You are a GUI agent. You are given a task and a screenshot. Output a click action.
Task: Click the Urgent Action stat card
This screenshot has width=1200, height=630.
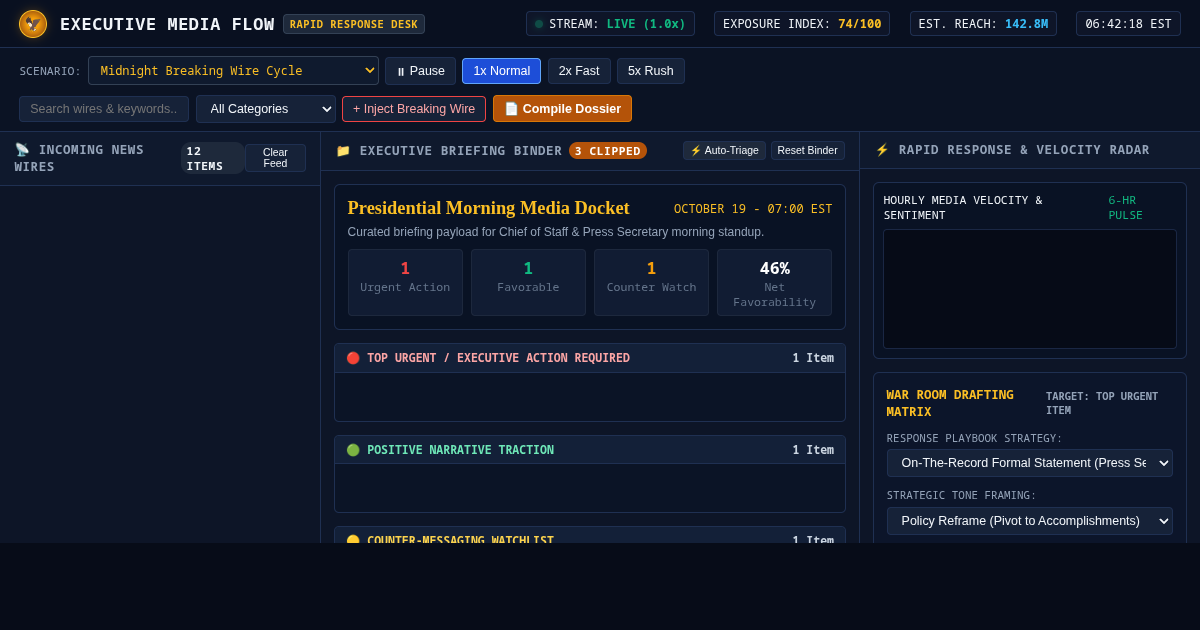[405, 283]
